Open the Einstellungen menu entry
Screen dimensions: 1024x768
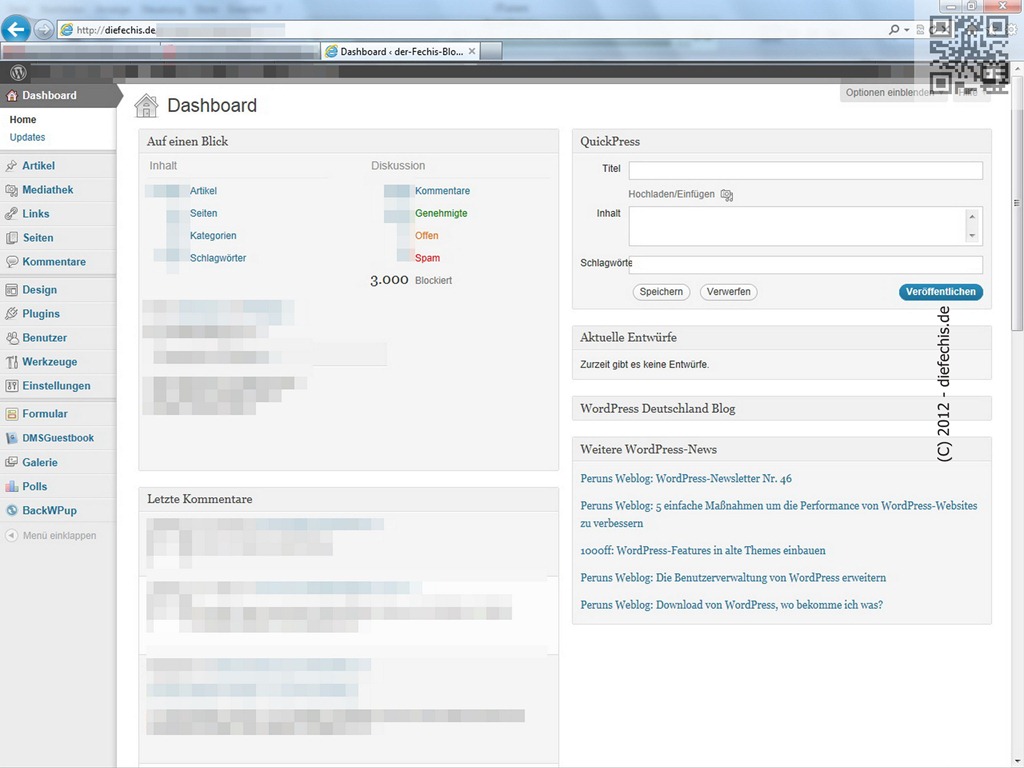56,386
